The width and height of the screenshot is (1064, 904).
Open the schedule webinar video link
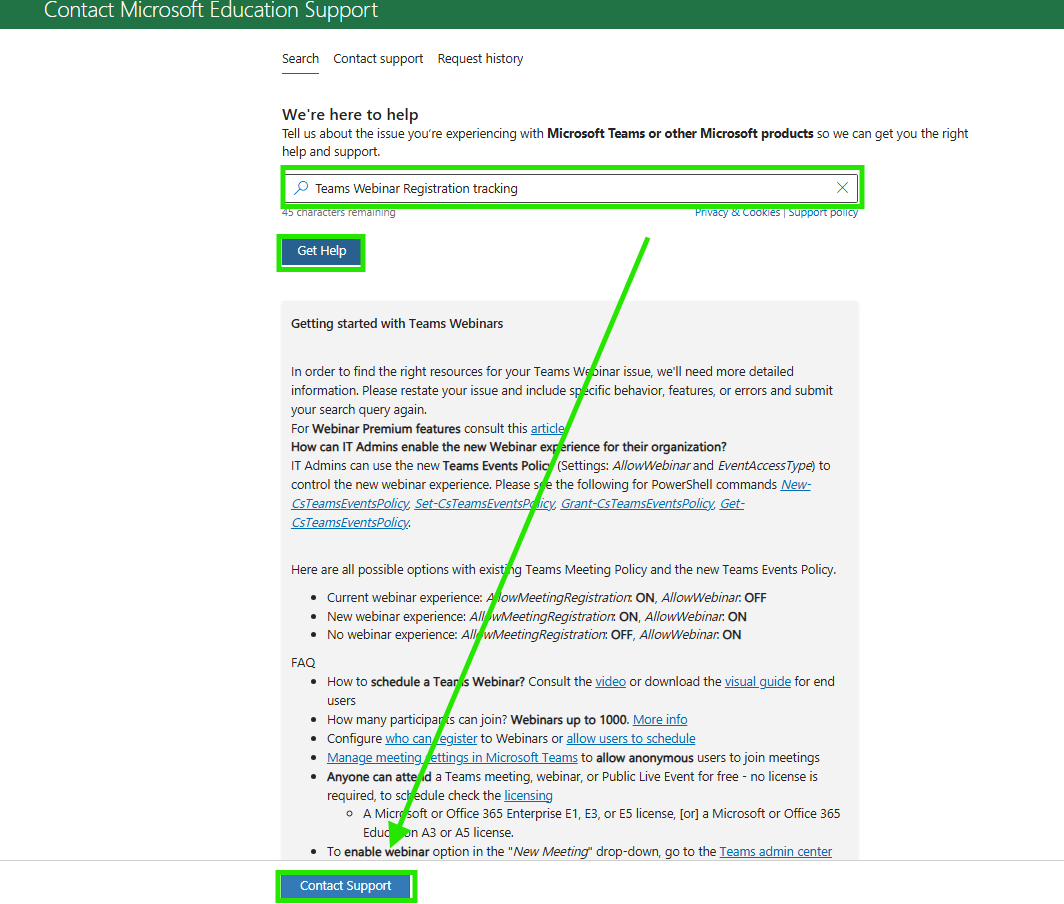pyautogui.click(x=611, y=681)
